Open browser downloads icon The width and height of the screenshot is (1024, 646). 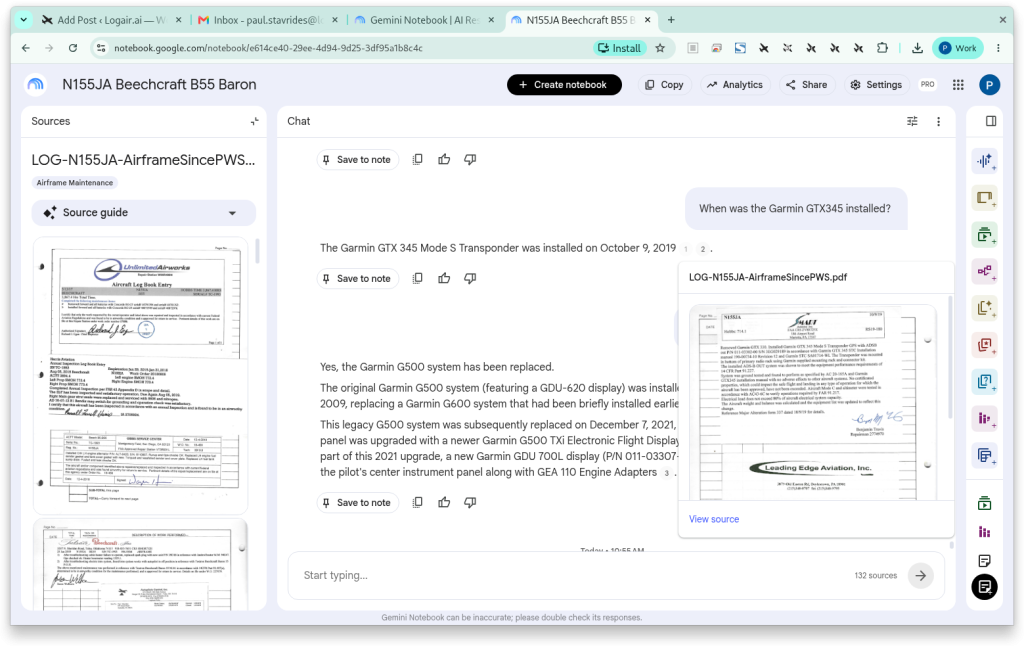(917, 48)
